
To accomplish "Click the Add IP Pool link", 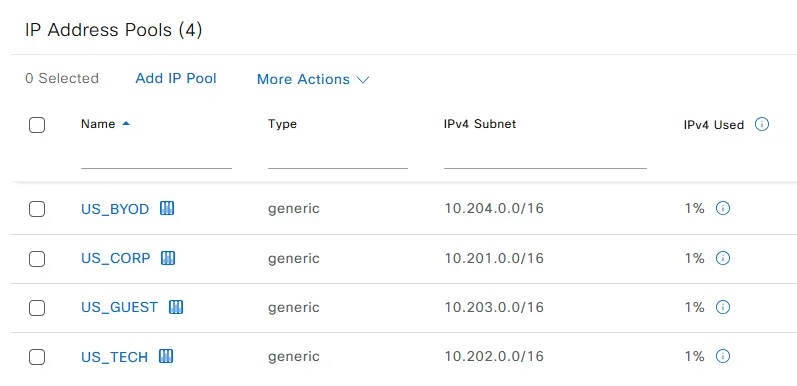I will [x=176, y=78].
